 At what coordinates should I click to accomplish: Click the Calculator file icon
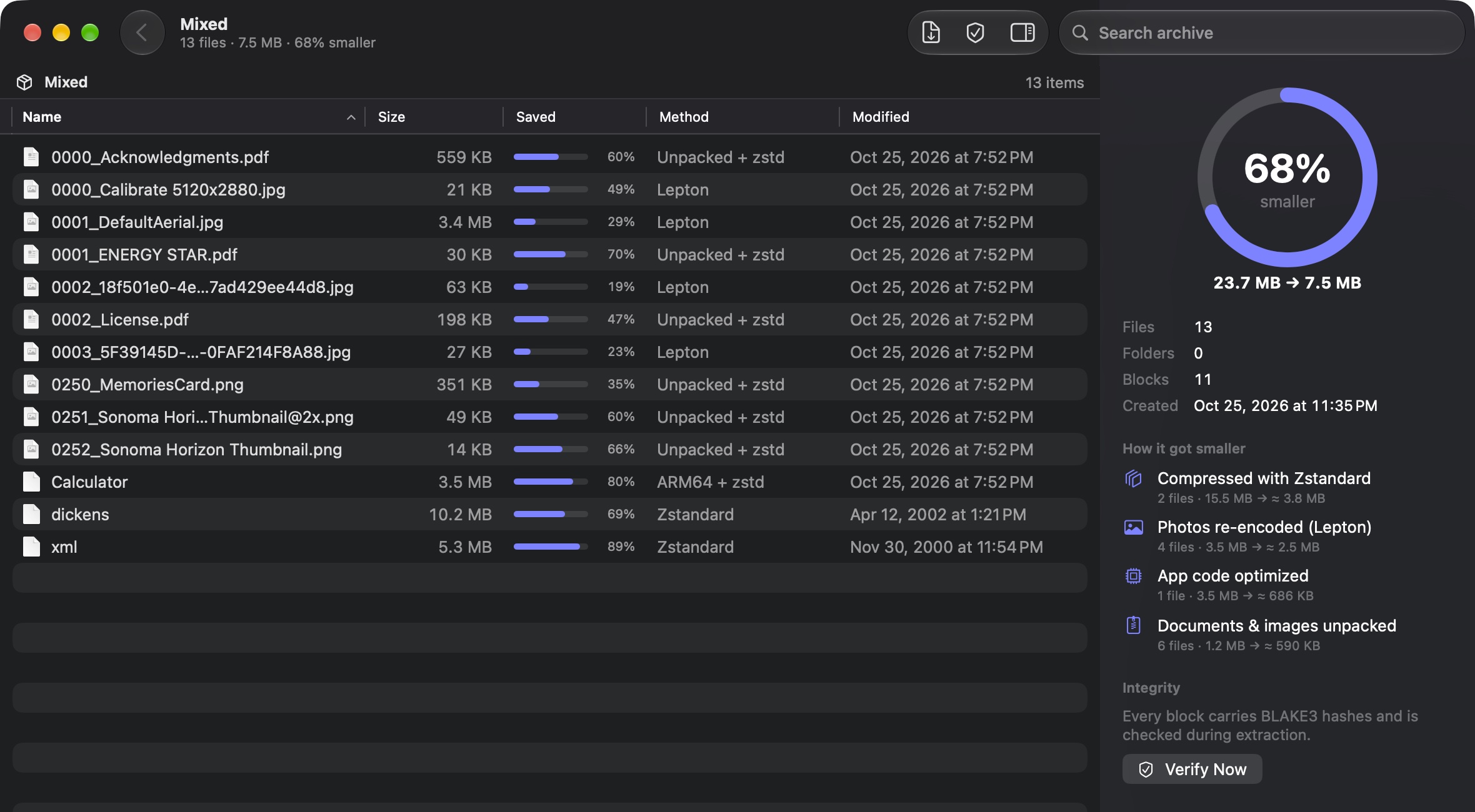(x=31, y=482)
